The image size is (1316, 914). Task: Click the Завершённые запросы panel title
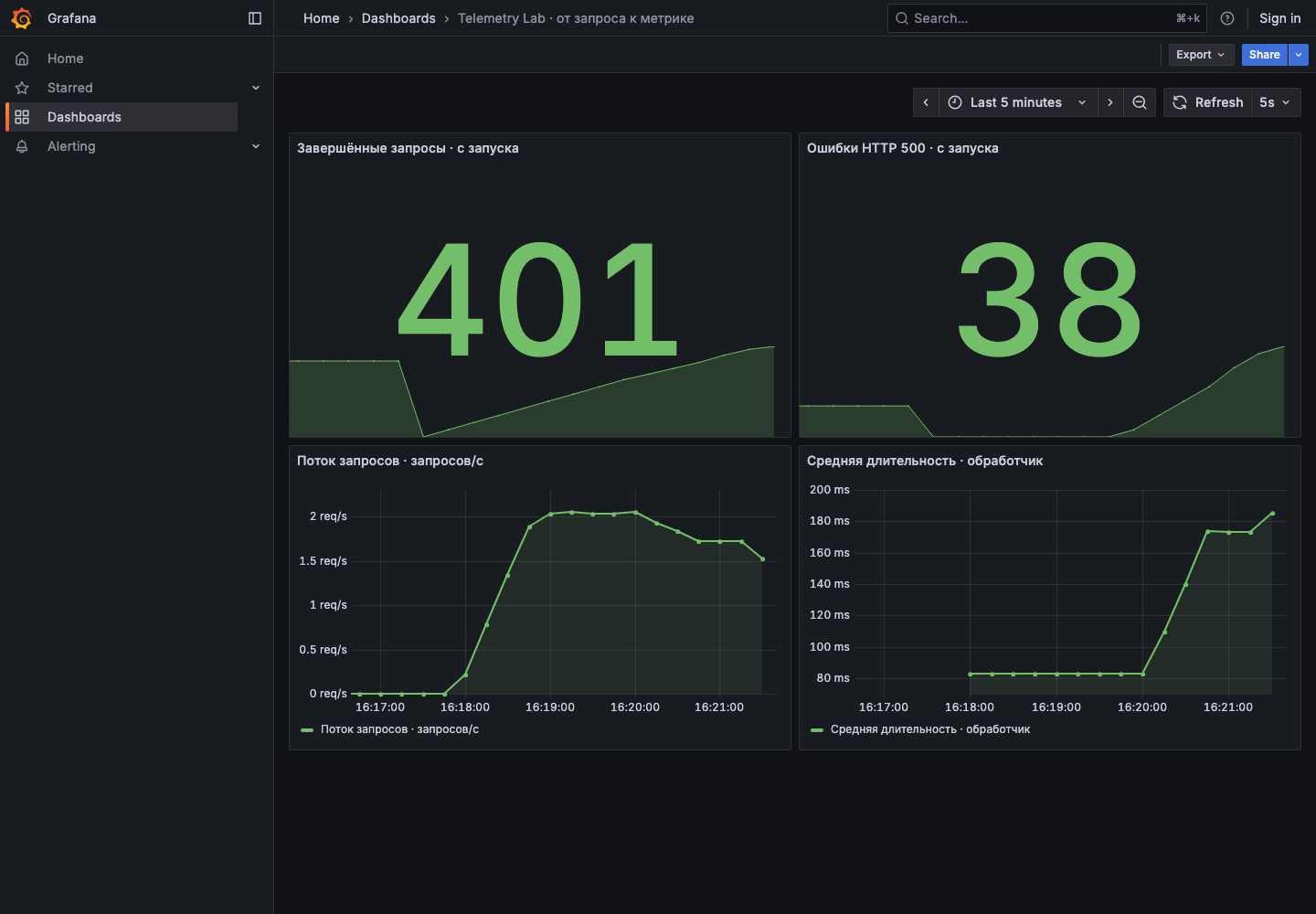pos(408,148)
